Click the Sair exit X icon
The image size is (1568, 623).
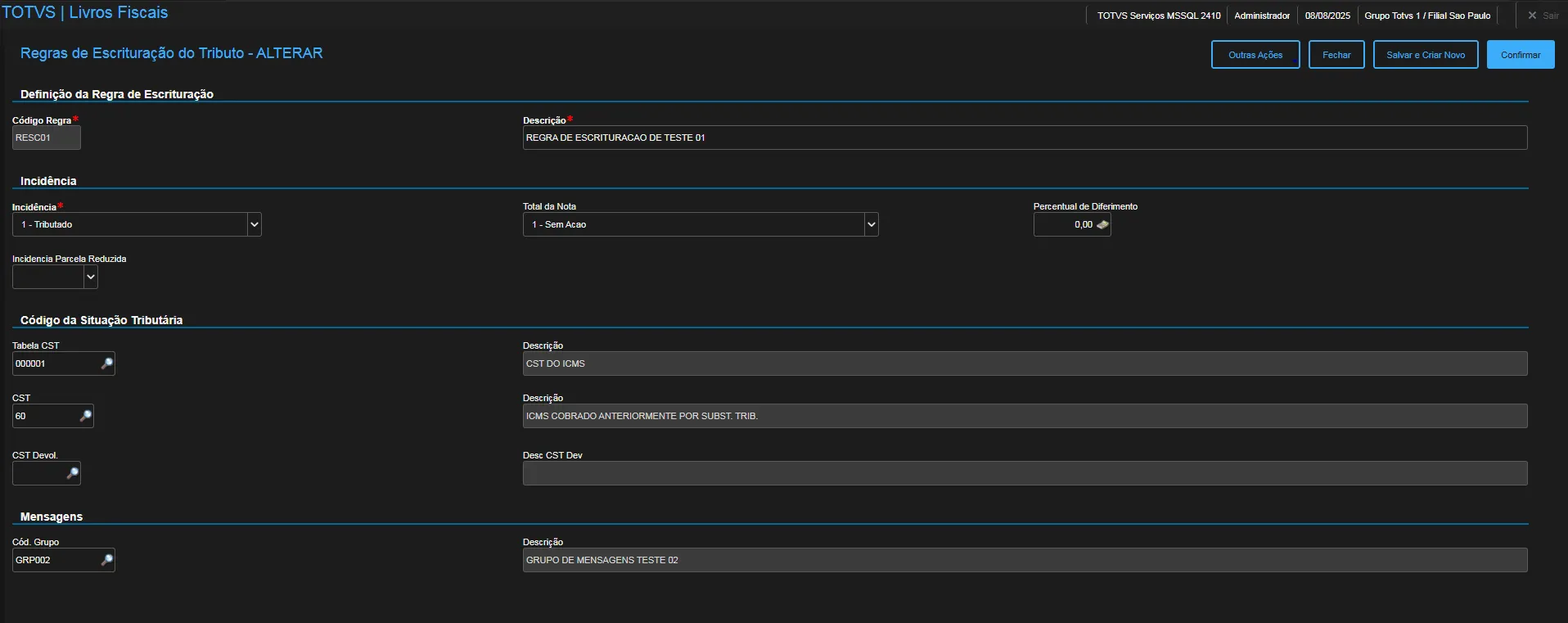pyautogui.click(x=1532, y=16)
